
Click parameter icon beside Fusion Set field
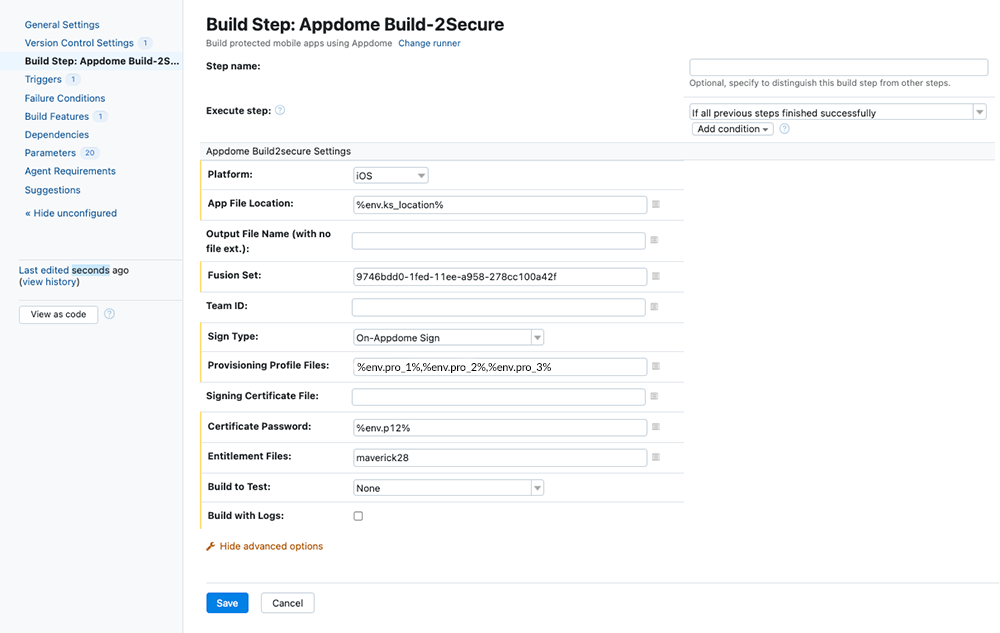click(x=656, y=276)
